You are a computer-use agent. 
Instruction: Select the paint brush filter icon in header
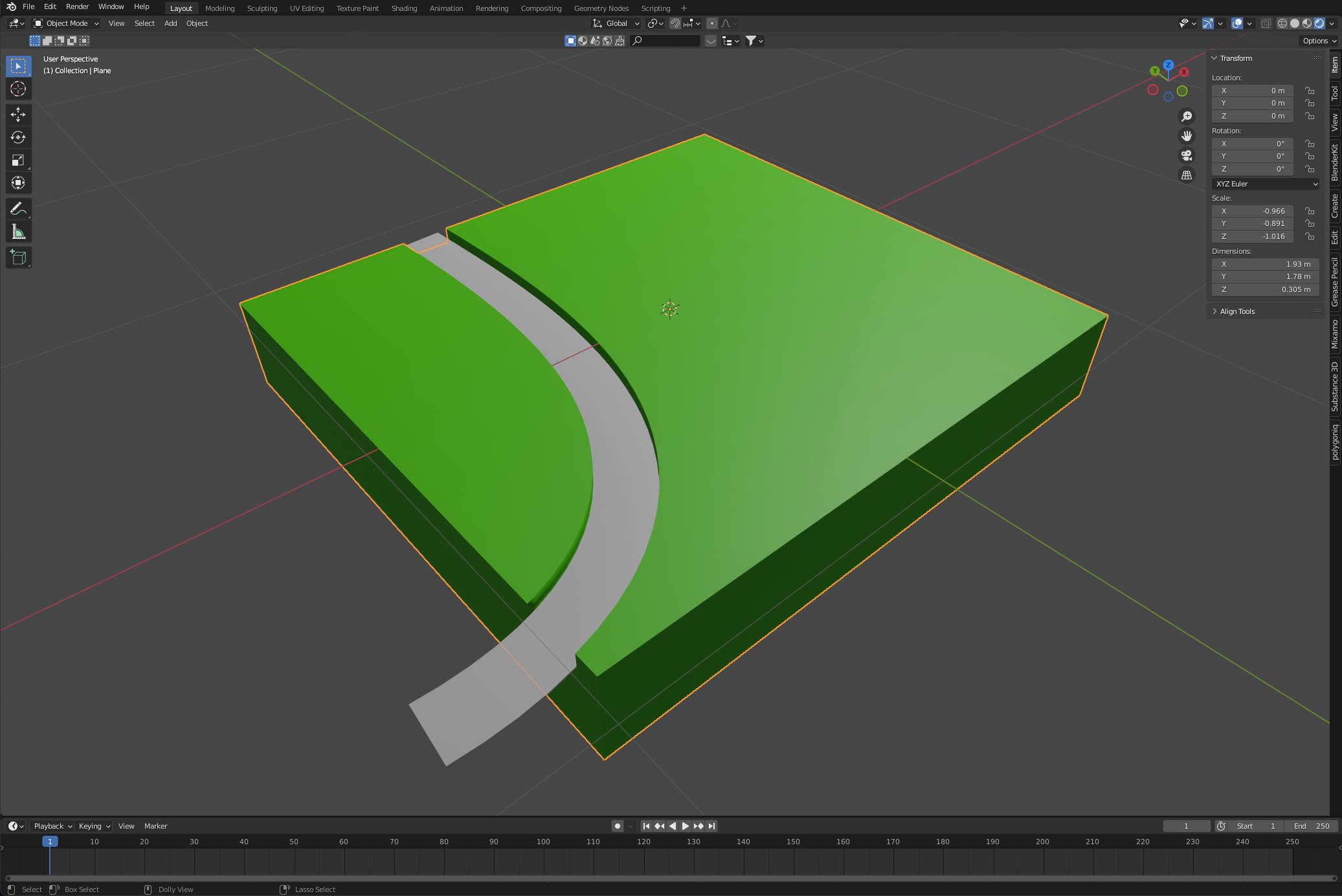620,41
